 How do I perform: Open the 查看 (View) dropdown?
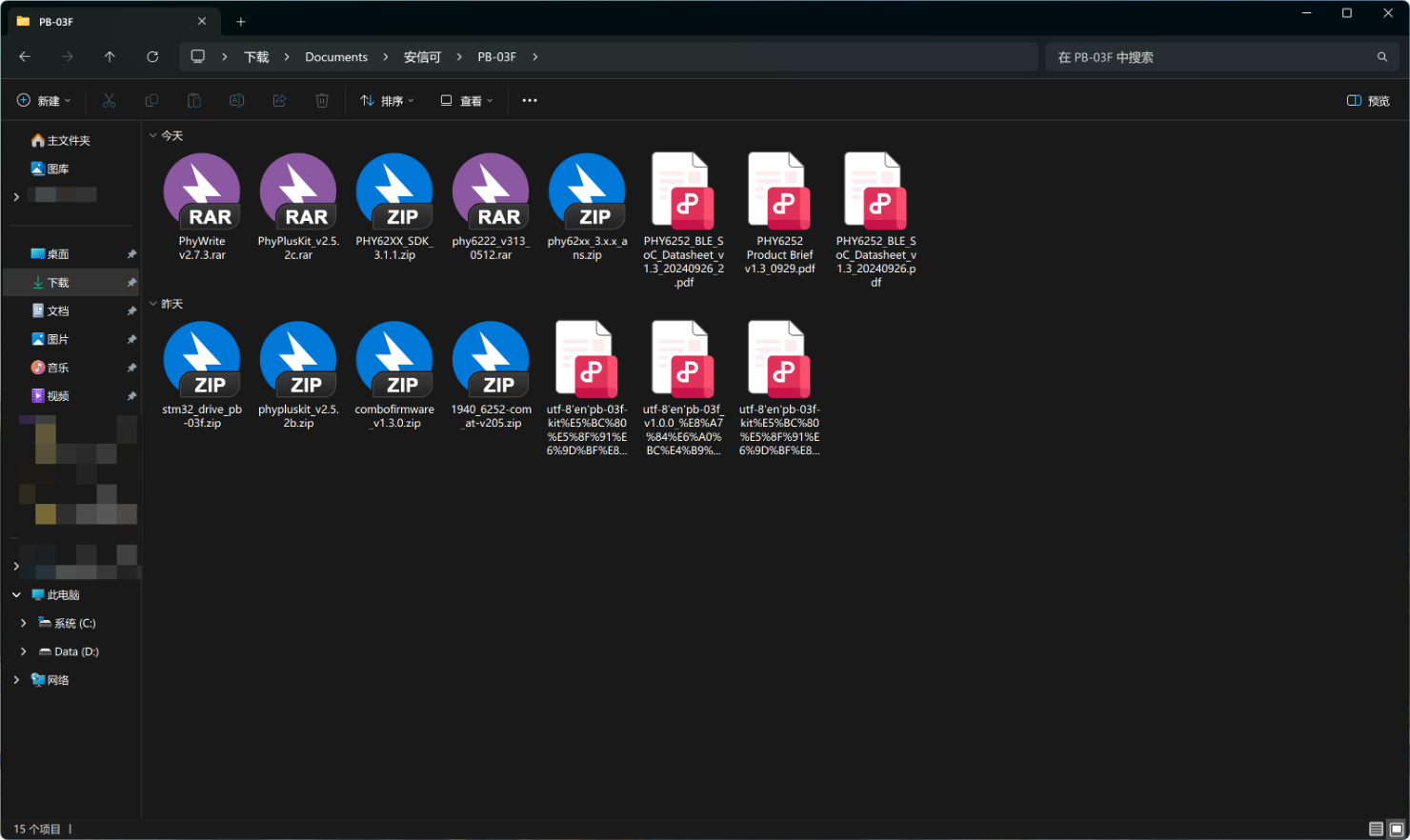pos(467,100)
